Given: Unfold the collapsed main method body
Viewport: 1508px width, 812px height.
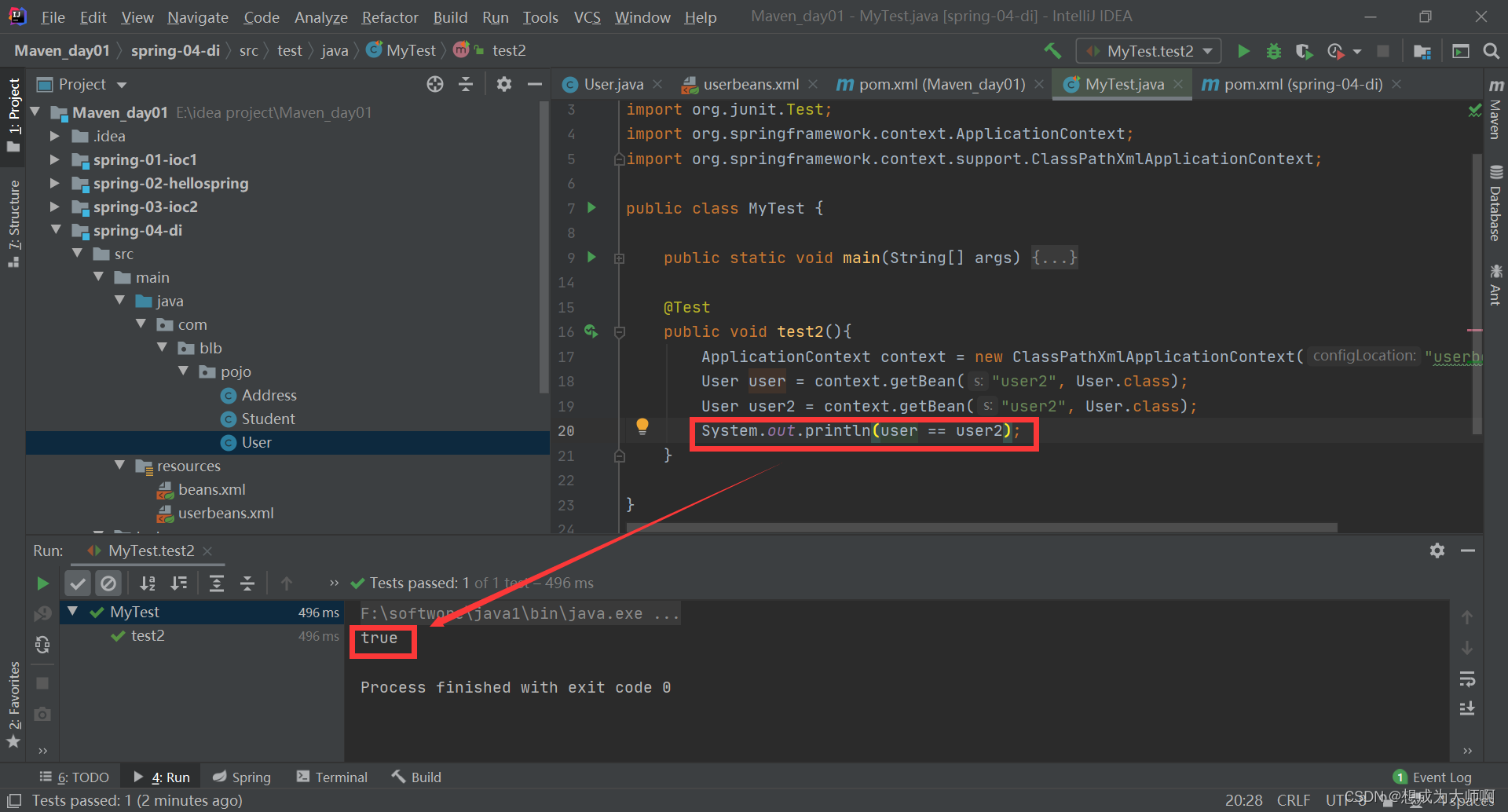Looking at the screenshot, I should (x=620, y=258).
